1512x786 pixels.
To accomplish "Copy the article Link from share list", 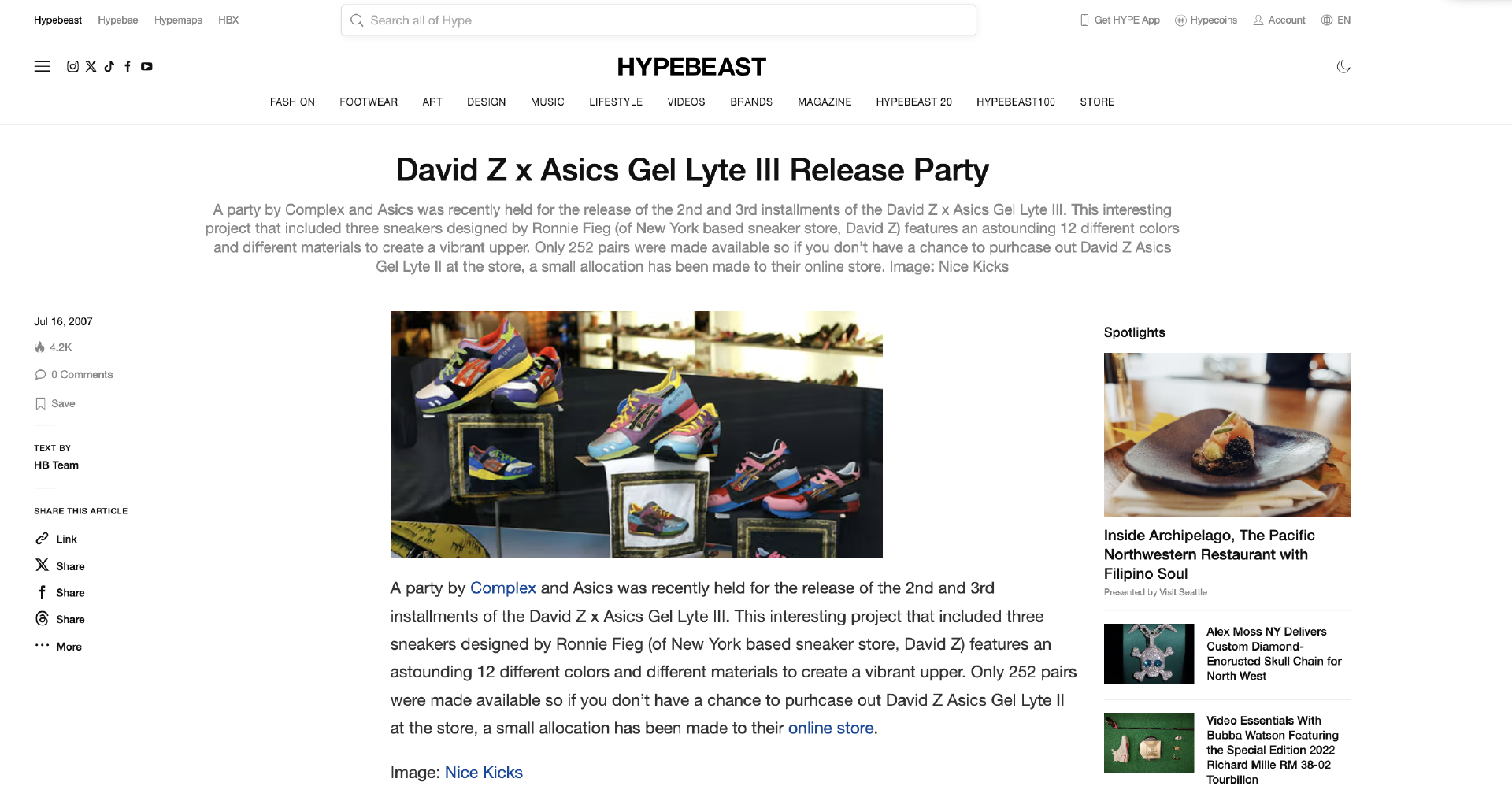I will pyautogui.click(x=56, y=539).
